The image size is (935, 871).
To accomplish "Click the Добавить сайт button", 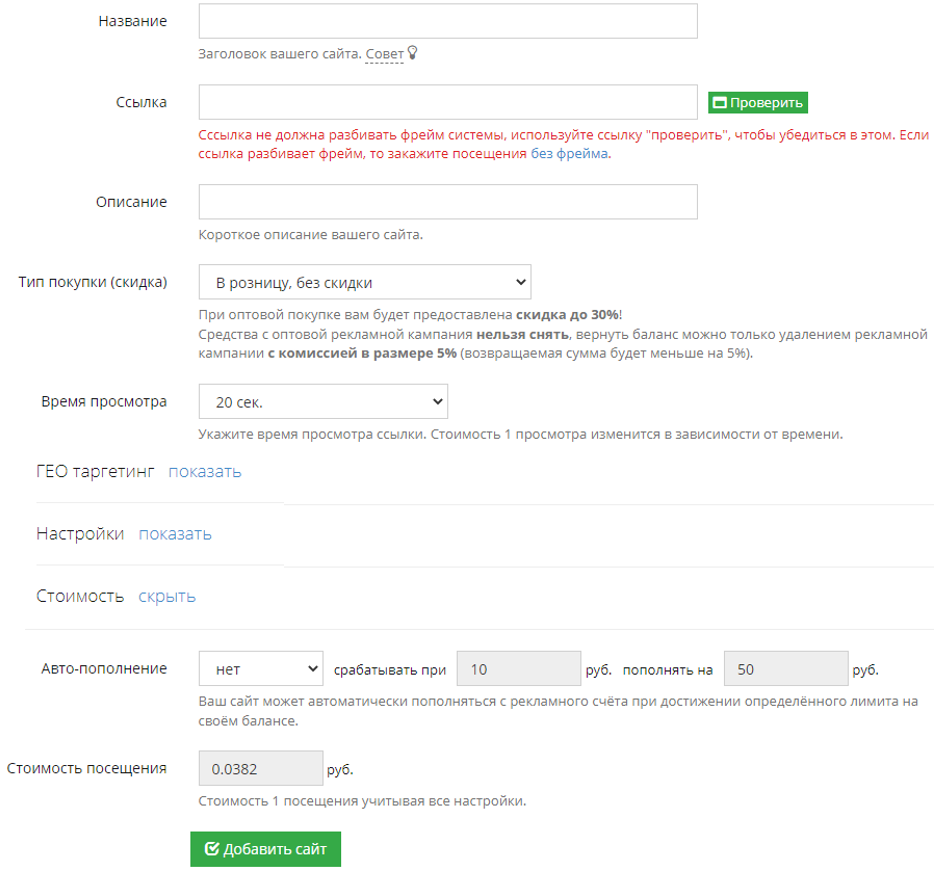I will (265, 848).
